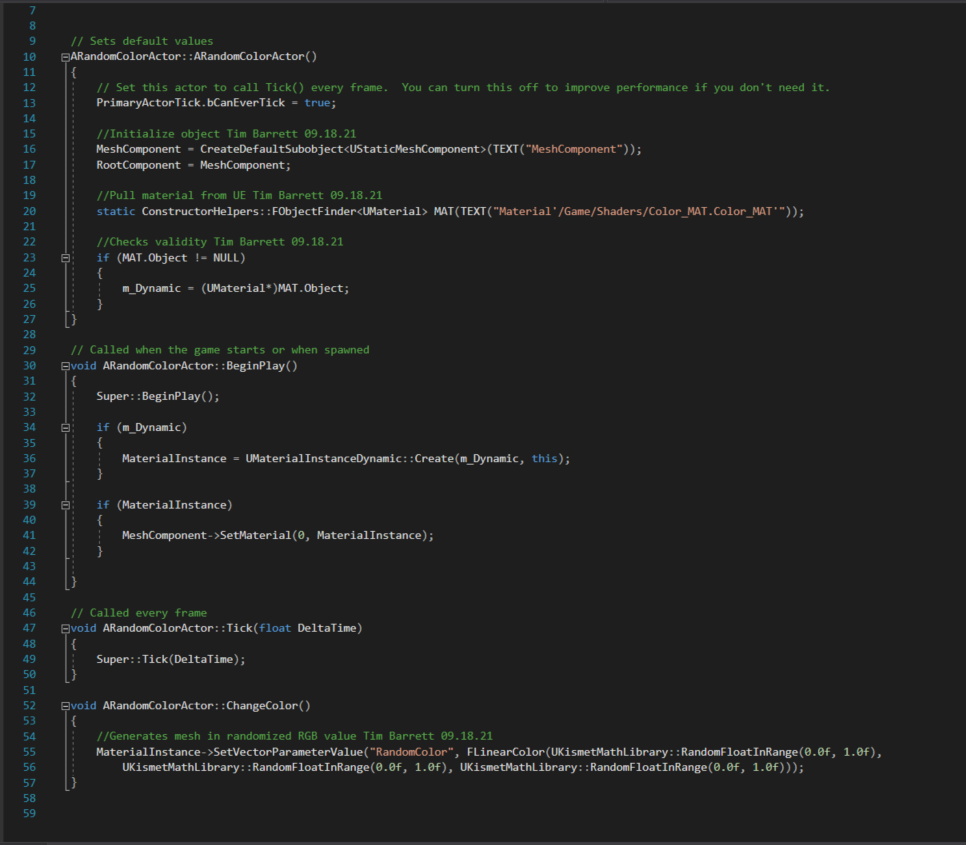Click Super::BeginPlay() on line 32

coord(155,396)
